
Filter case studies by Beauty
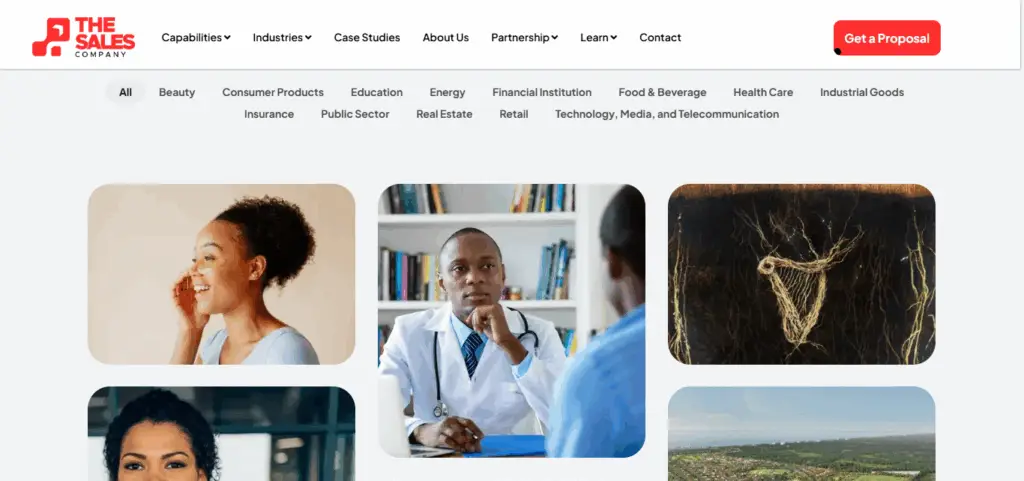pos(177,93)
